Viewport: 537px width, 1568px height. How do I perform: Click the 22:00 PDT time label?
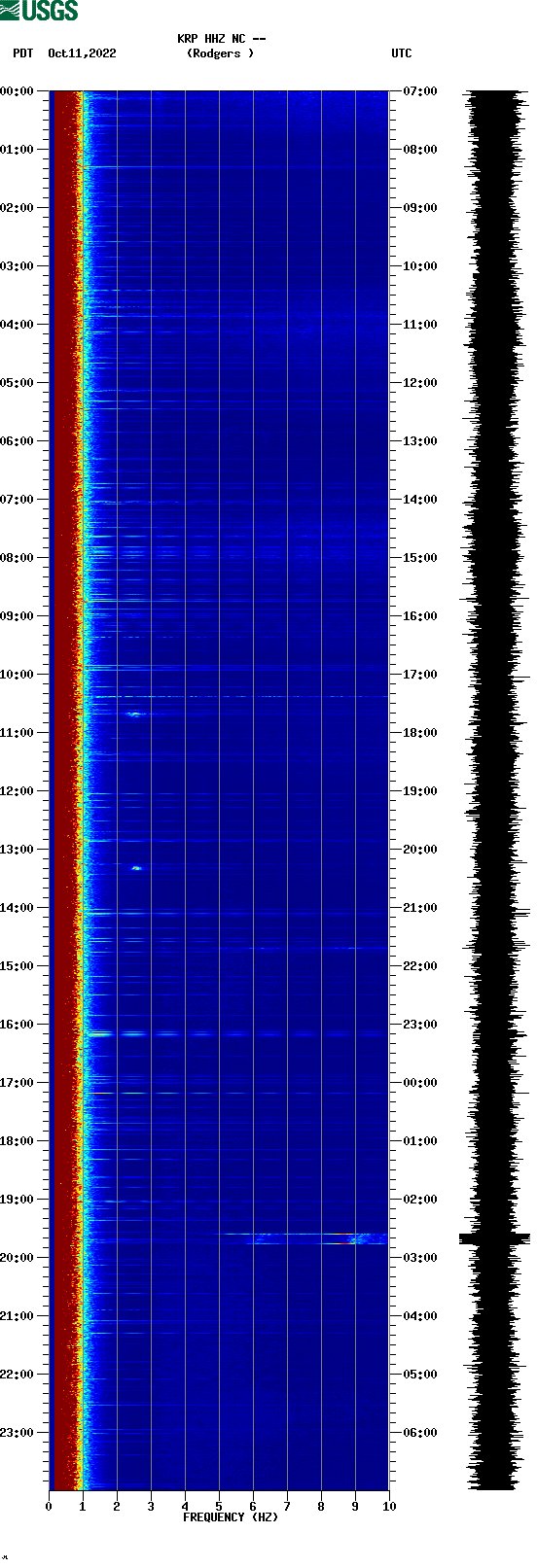[x=18, y=1375]
